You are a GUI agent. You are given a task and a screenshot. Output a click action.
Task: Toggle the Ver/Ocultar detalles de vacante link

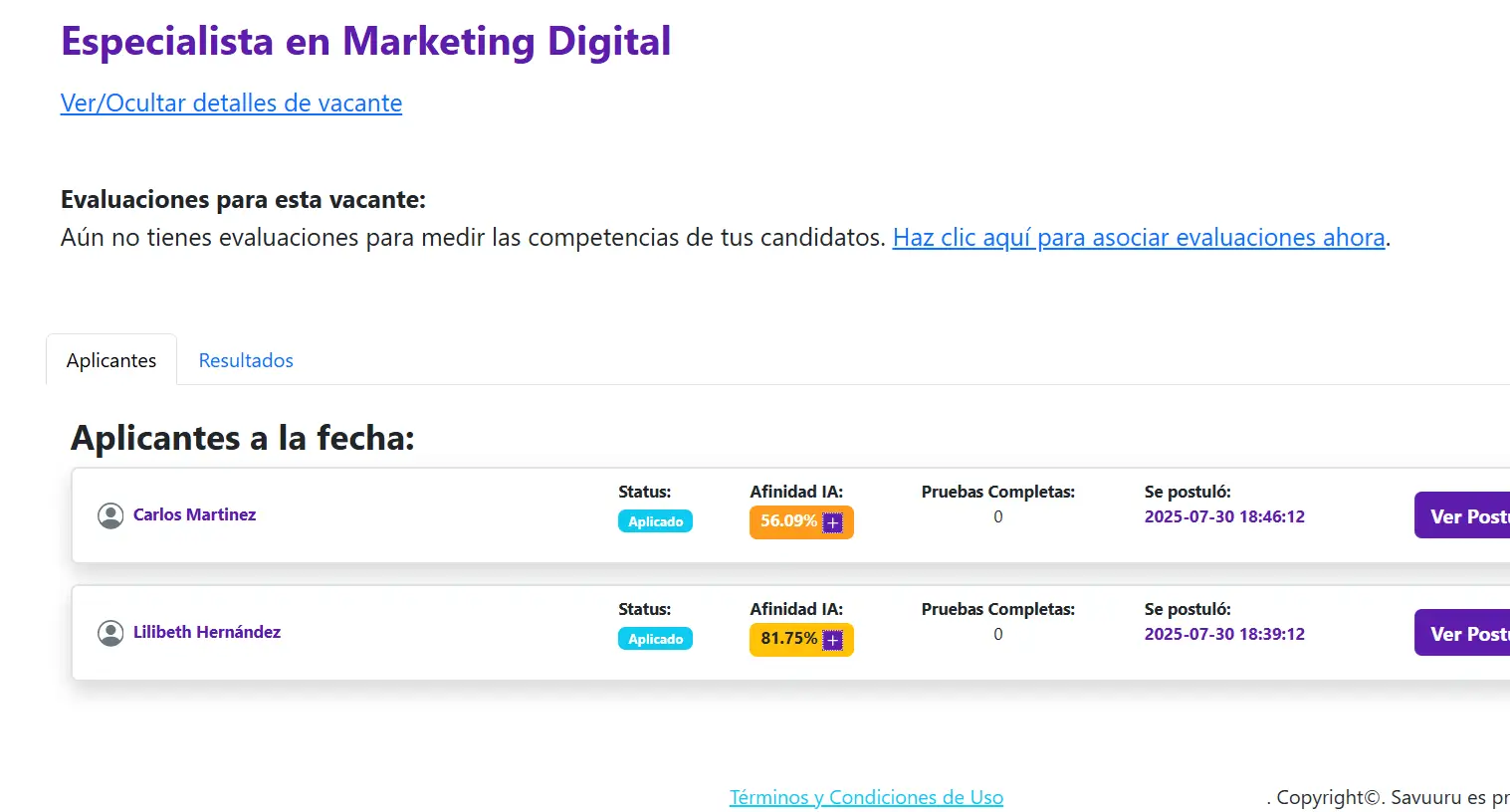pos(231,102)
